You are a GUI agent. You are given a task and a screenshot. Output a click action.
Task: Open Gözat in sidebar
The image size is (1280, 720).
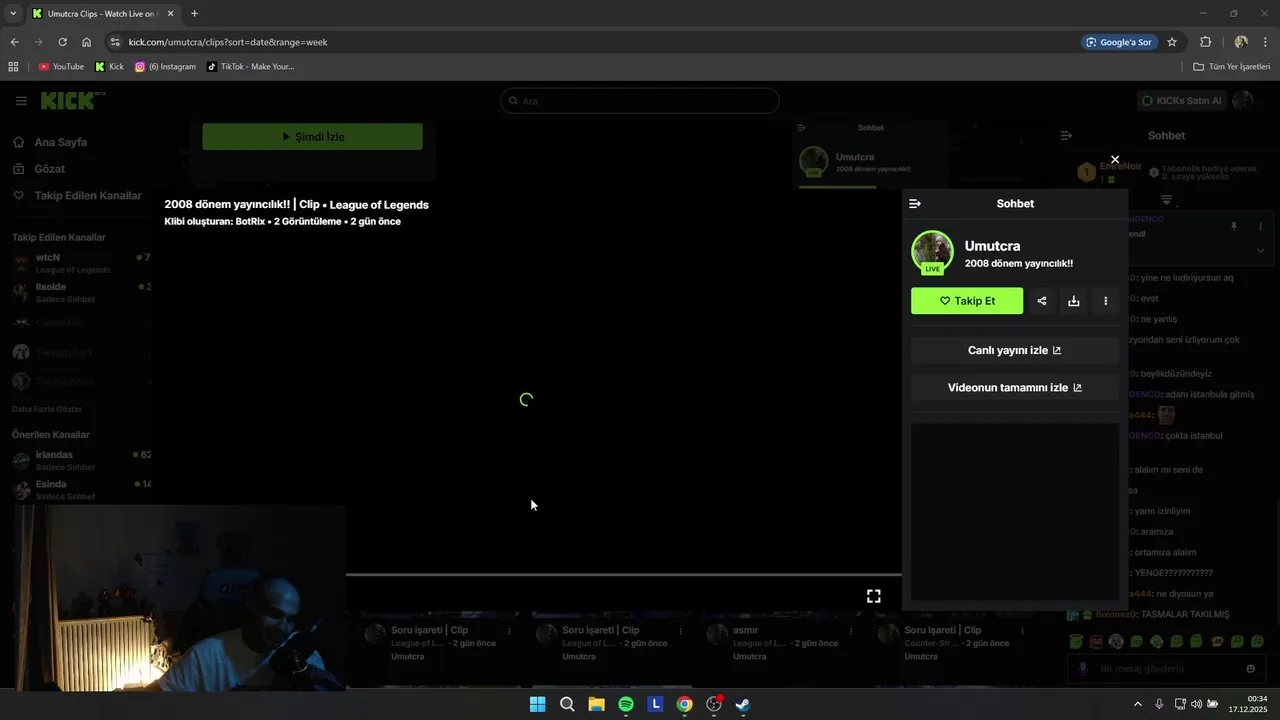tap(50, 169)
